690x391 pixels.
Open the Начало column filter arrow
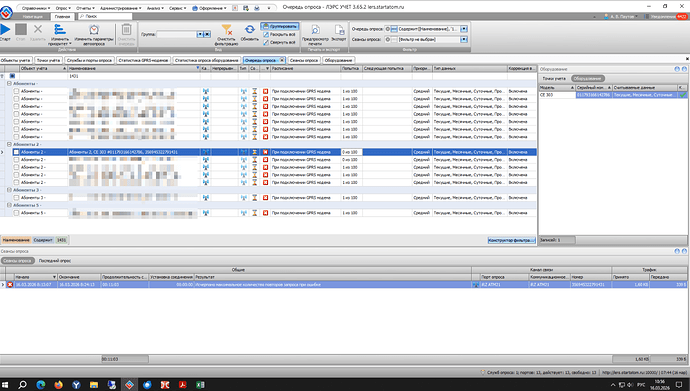55,277
